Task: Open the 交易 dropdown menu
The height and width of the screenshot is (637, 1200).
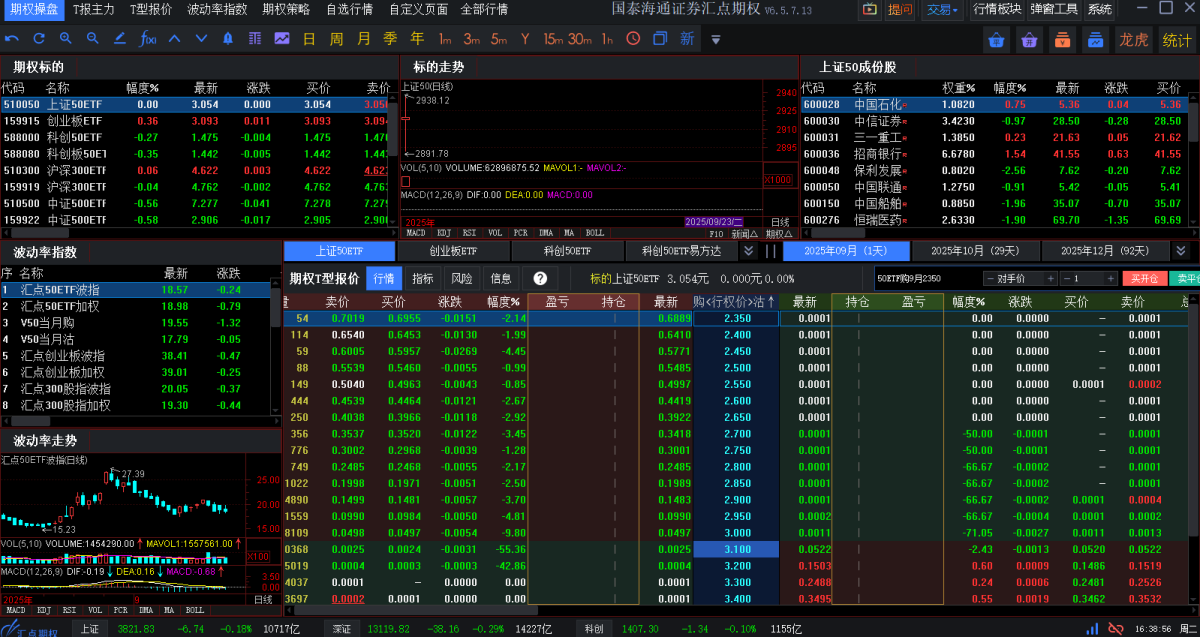Action: [941, 10]
